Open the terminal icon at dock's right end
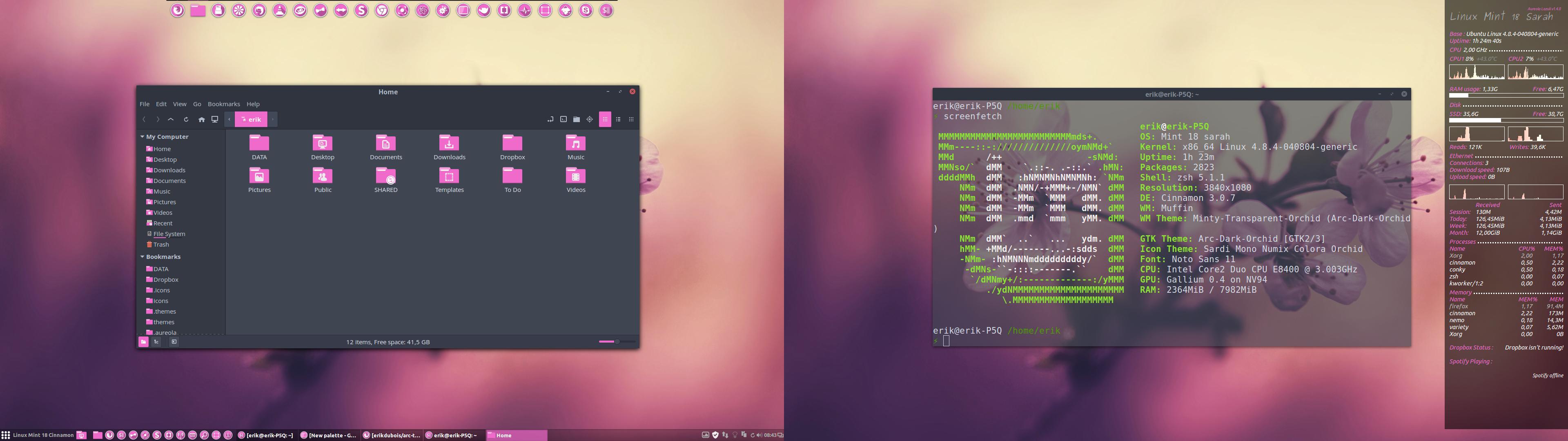 pyautogui.click(x=606, y=10)
